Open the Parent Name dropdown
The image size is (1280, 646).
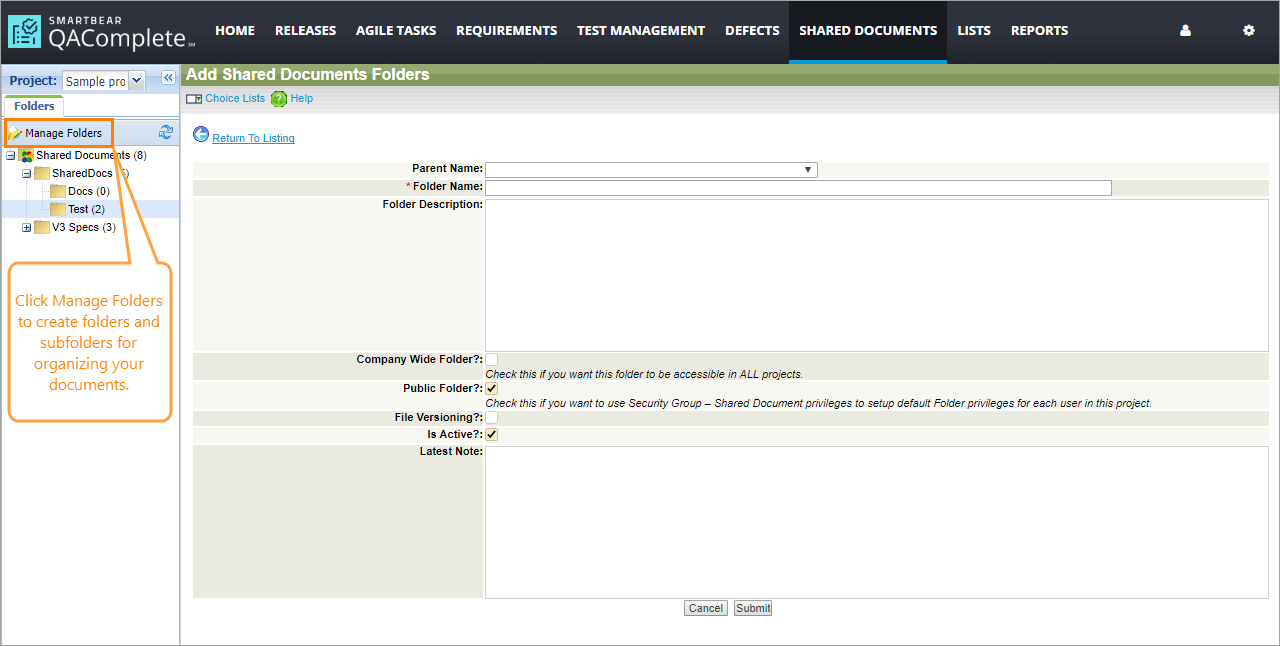pos(651,170)
